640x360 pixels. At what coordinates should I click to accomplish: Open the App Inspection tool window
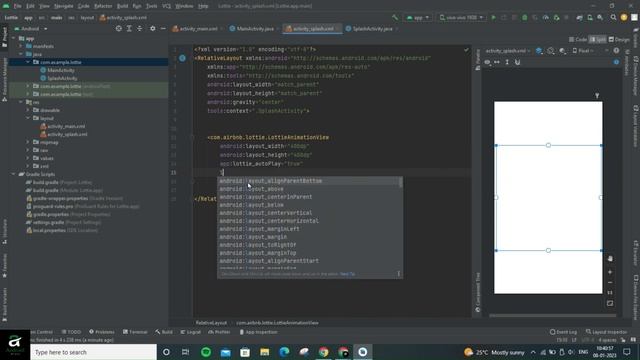tap(258, 332)
